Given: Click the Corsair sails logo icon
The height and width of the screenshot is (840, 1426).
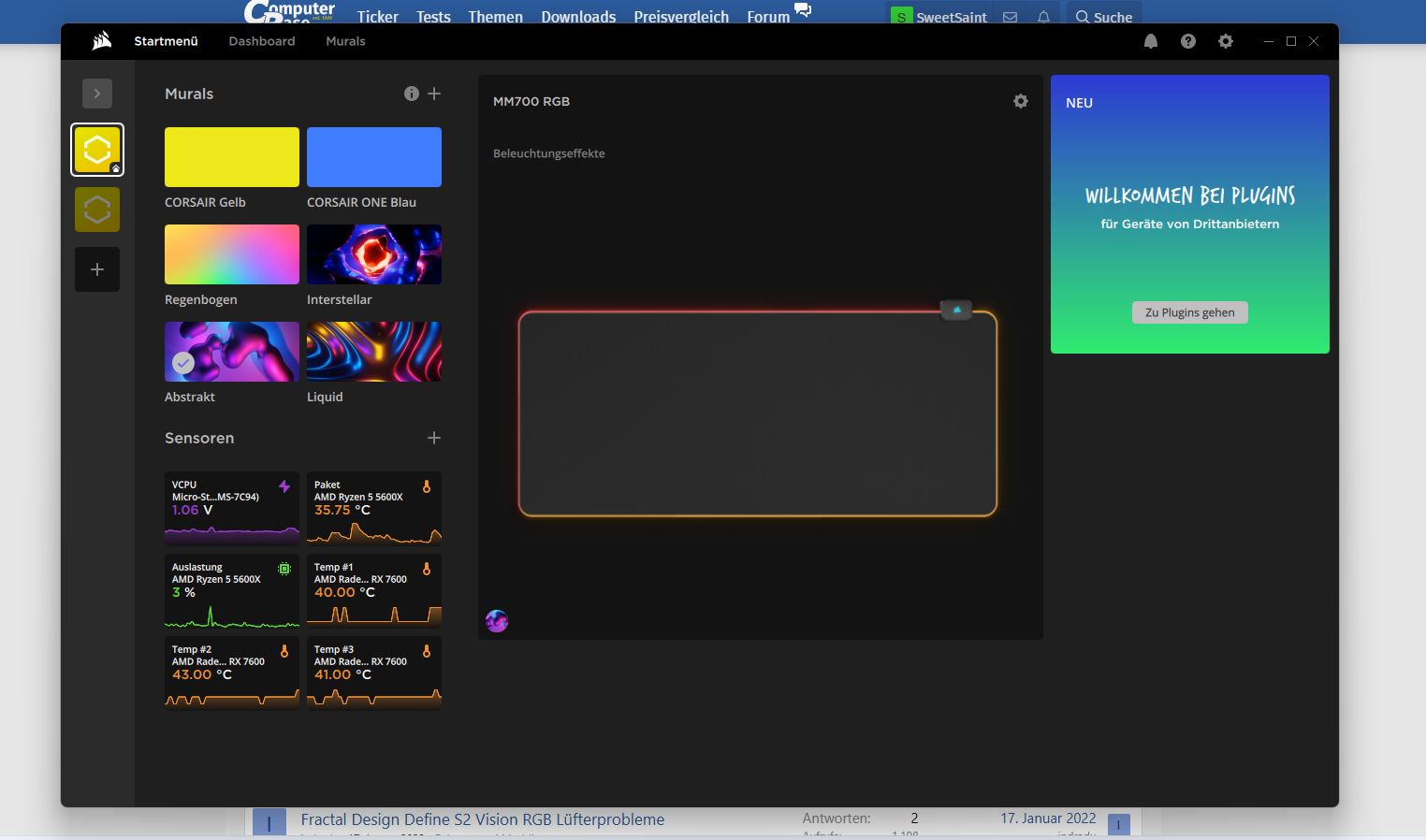Looking at the screenshot, I should pos(102,40).
